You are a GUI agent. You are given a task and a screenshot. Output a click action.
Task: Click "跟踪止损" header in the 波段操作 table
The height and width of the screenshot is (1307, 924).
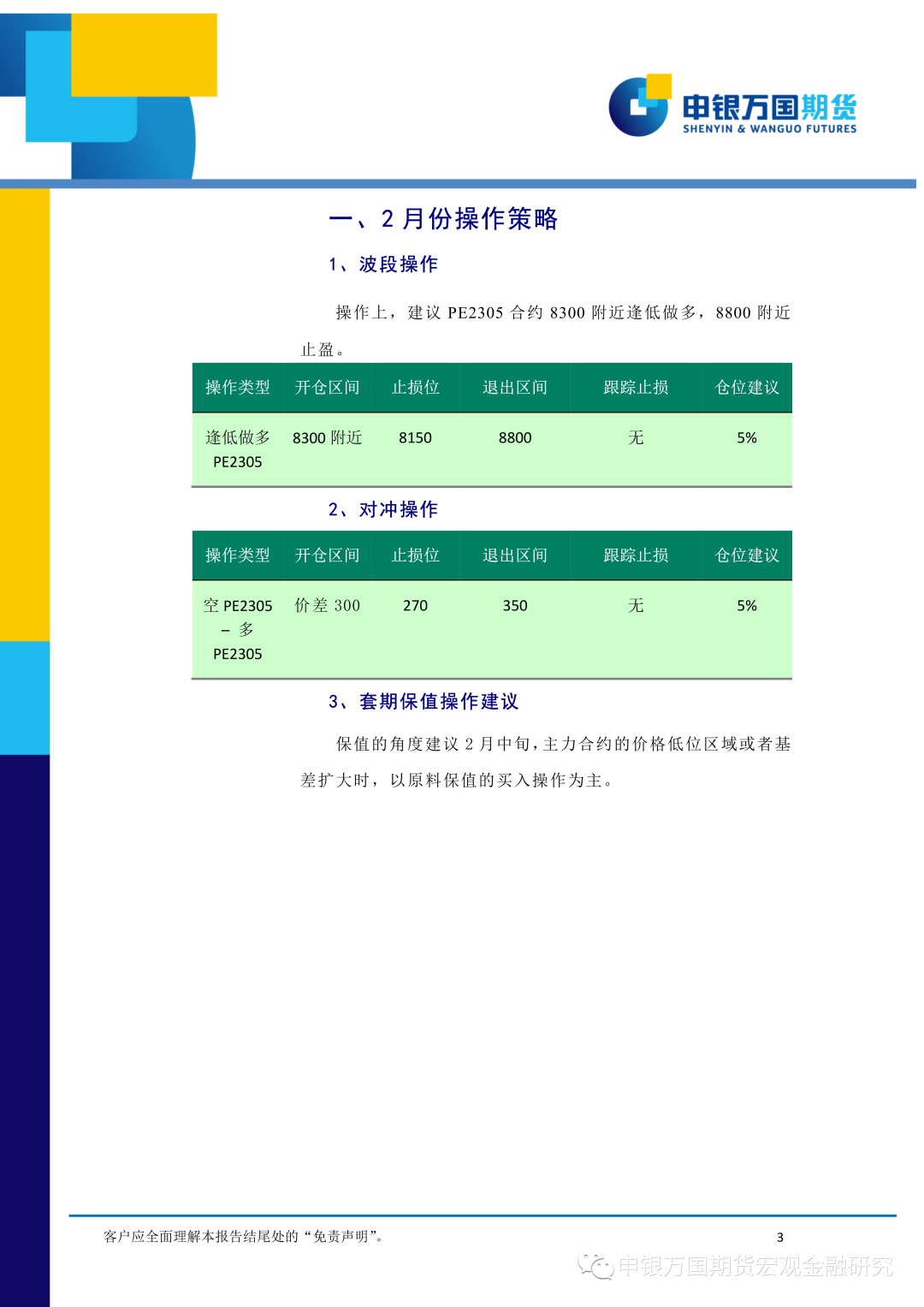(x=636, y=388)
